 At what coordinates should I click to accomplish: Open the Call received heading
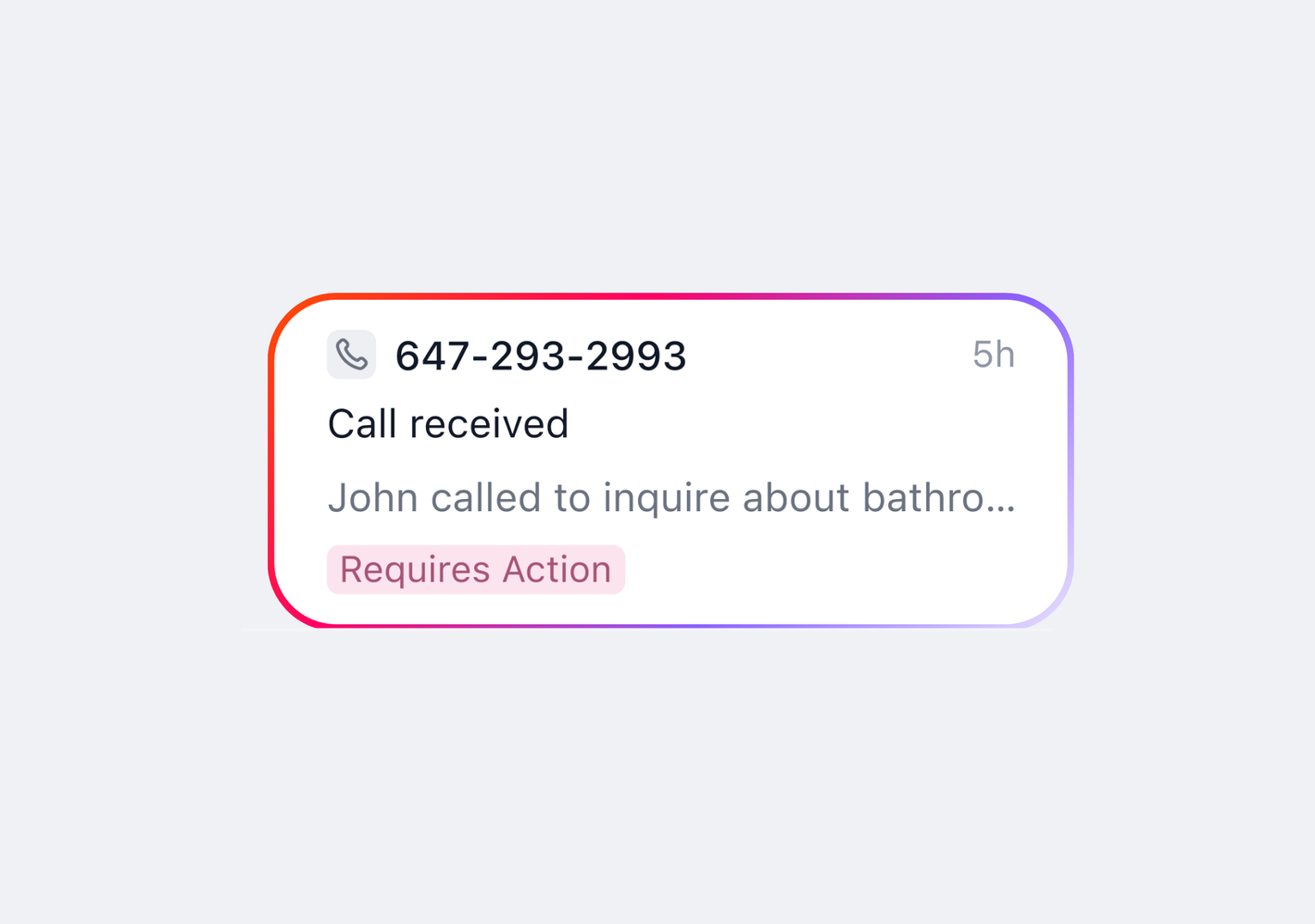[448, 424]
